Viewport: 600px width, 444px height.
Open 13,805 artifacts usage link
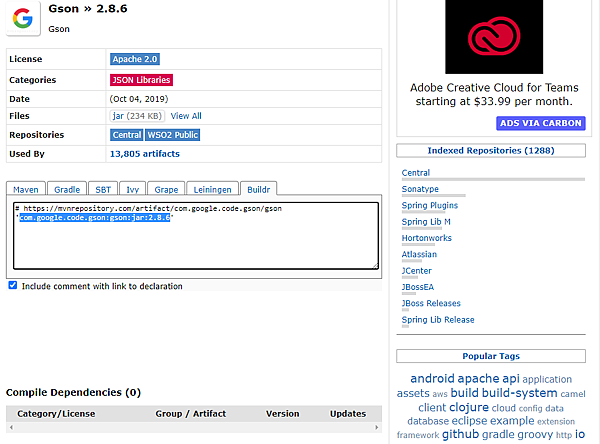(x=145, y=154)
